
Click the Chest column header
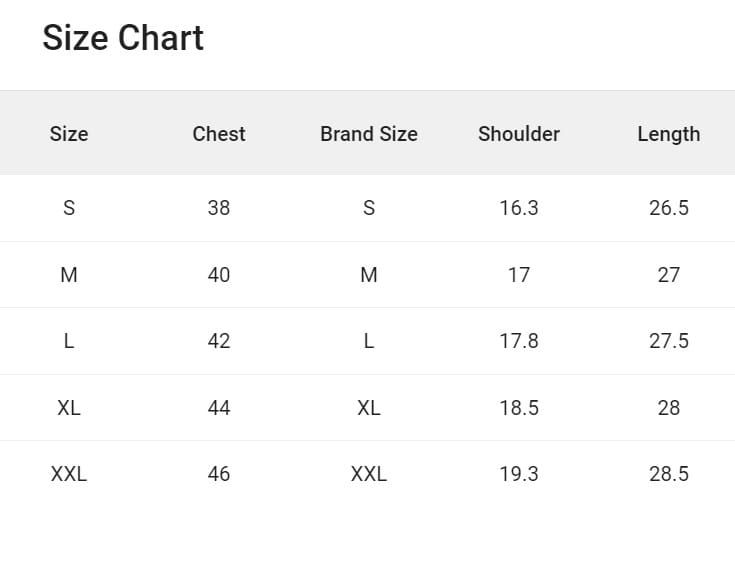click(219, 134)
